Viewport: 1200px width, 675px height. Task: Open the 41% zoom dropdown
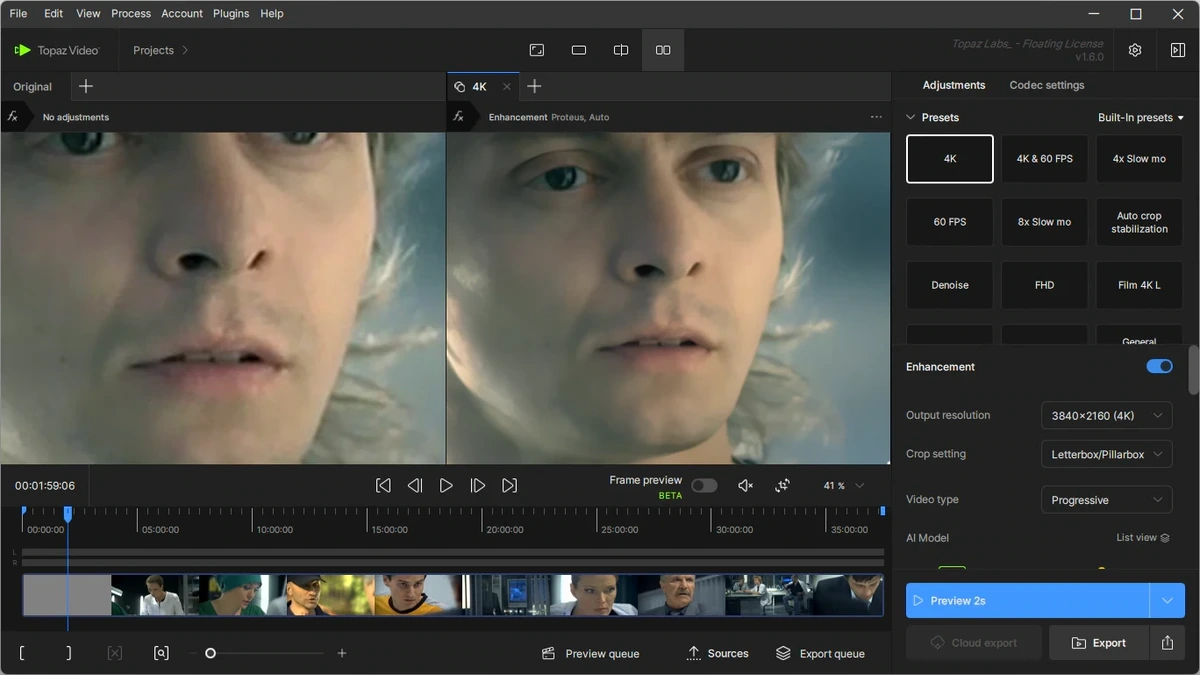coord(844,486)
